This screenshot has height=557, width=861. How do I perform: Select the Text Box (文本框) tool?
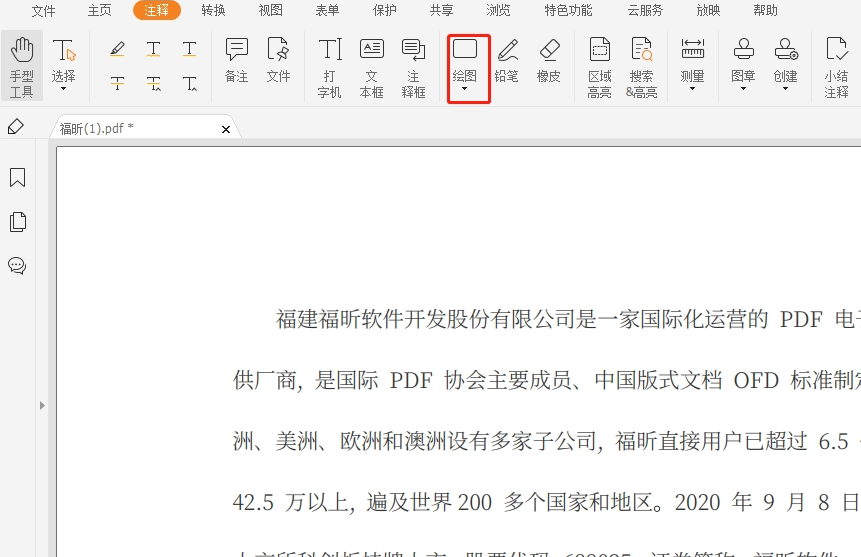[372, 66]
